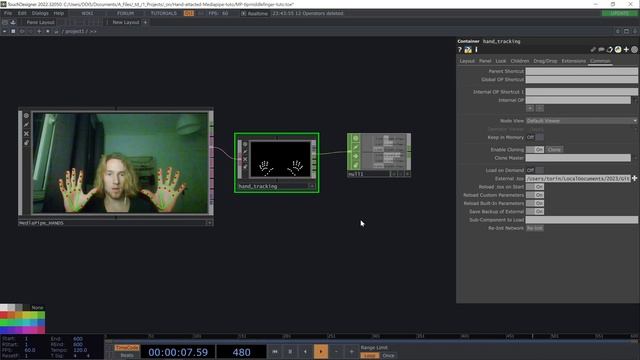Click the arrow flag on MediaPipe_HANDS node
The width and height of the screenshot is (640, 360).
click(x=26, y=124)
